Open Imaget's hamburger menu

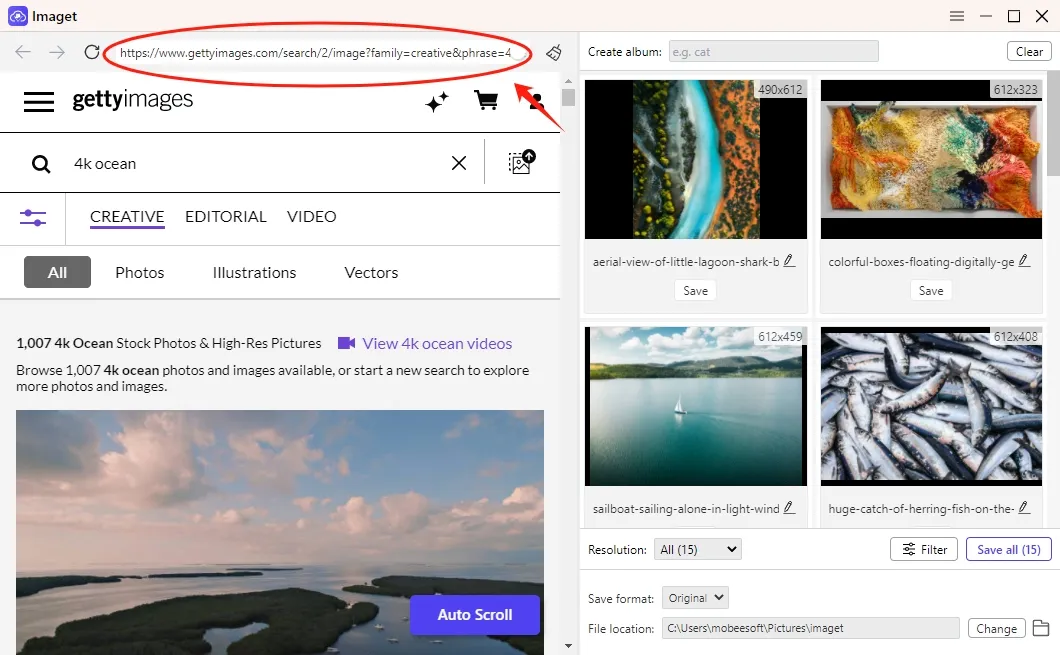[x=957, y=16]
